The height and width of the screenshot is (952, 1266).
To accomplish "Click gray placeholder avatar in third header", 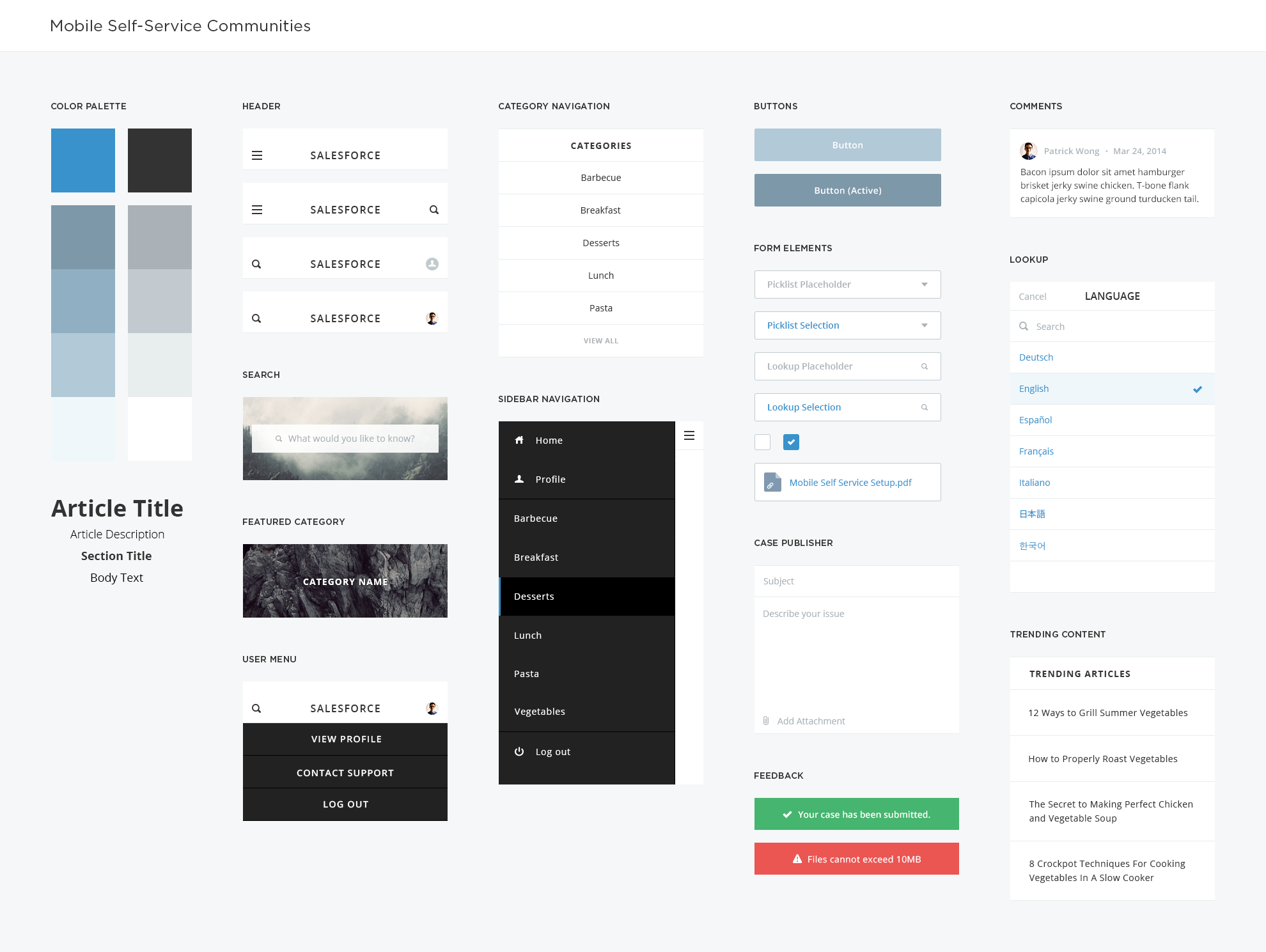I will [432, 264].
